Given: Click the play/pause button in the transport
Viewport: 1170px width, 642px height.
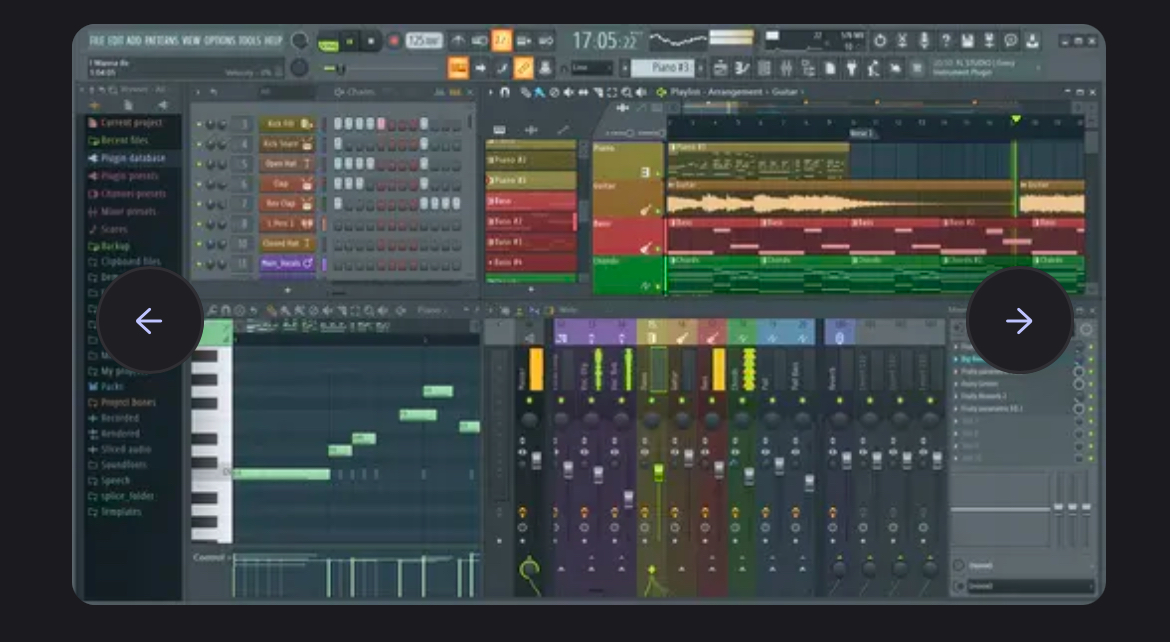Looking at the screenshot, I should [348, 41].
